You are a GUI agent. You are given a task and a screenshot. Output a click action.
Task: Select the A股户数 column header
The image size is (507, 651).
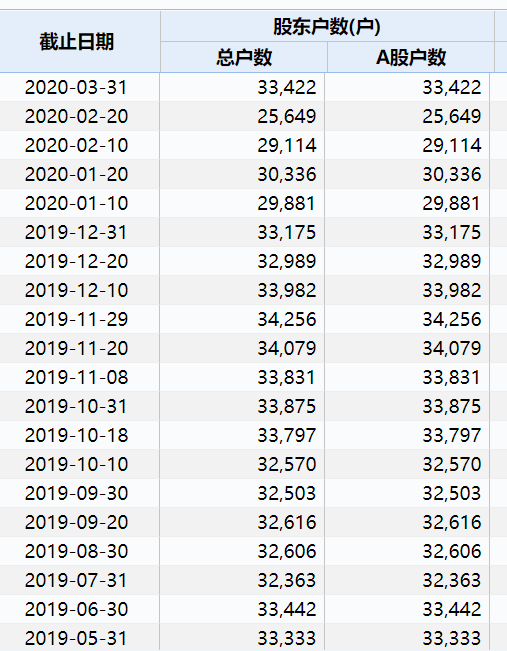411,57
